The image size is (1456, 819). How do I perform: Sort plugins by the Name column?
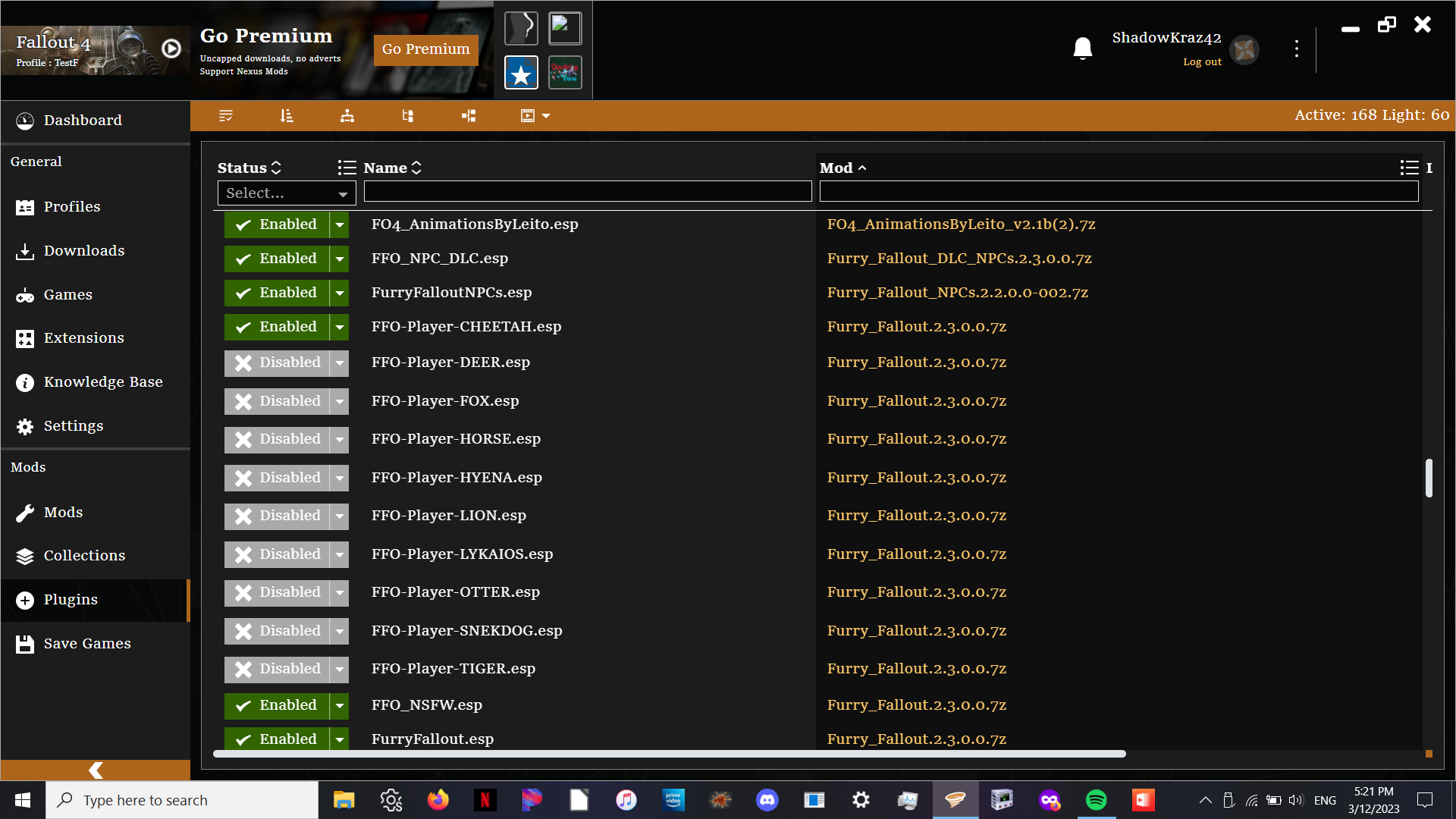[x=392, y=168]
